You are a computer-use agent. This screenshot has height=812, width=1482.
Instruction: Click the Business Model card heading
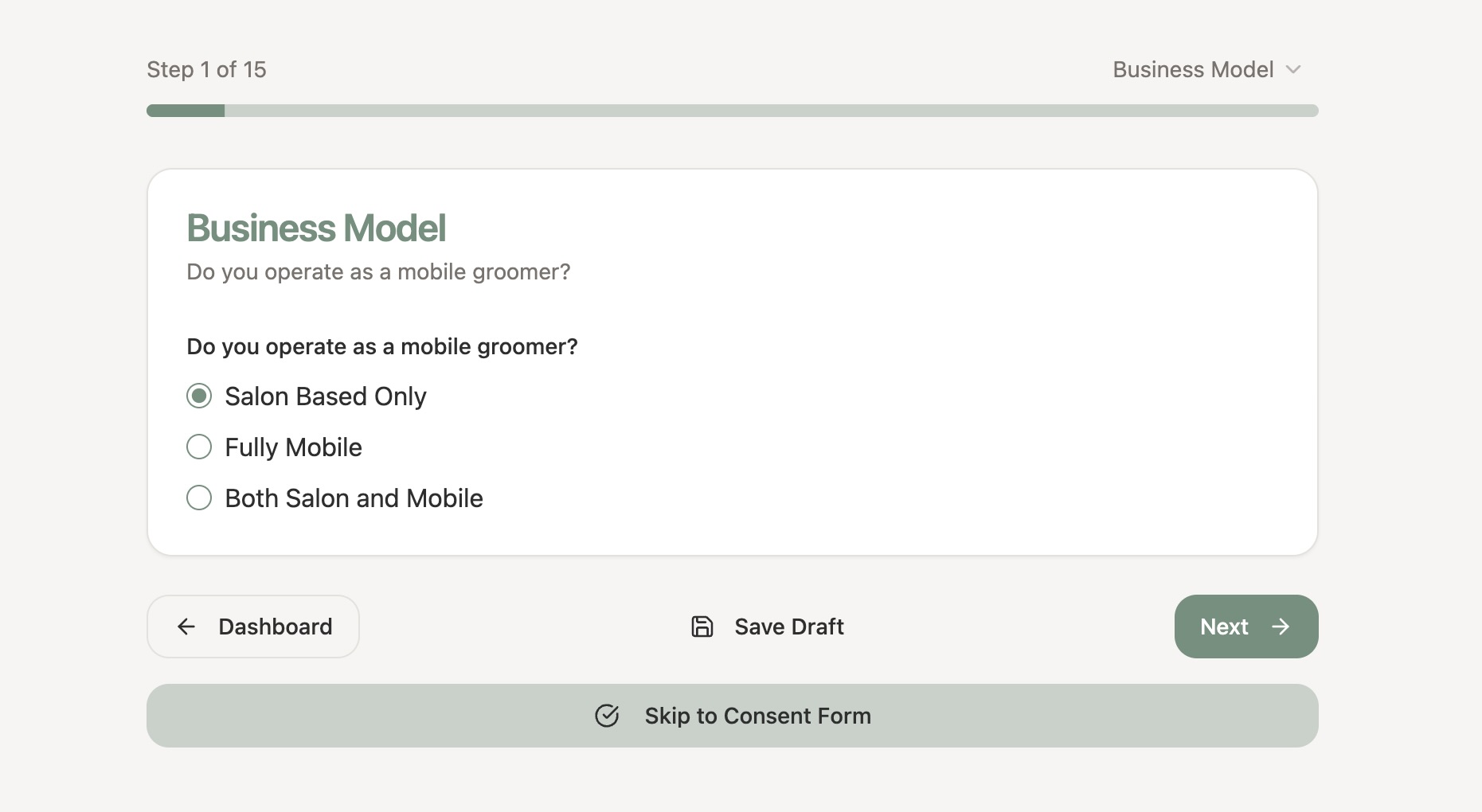click(316, 228)
